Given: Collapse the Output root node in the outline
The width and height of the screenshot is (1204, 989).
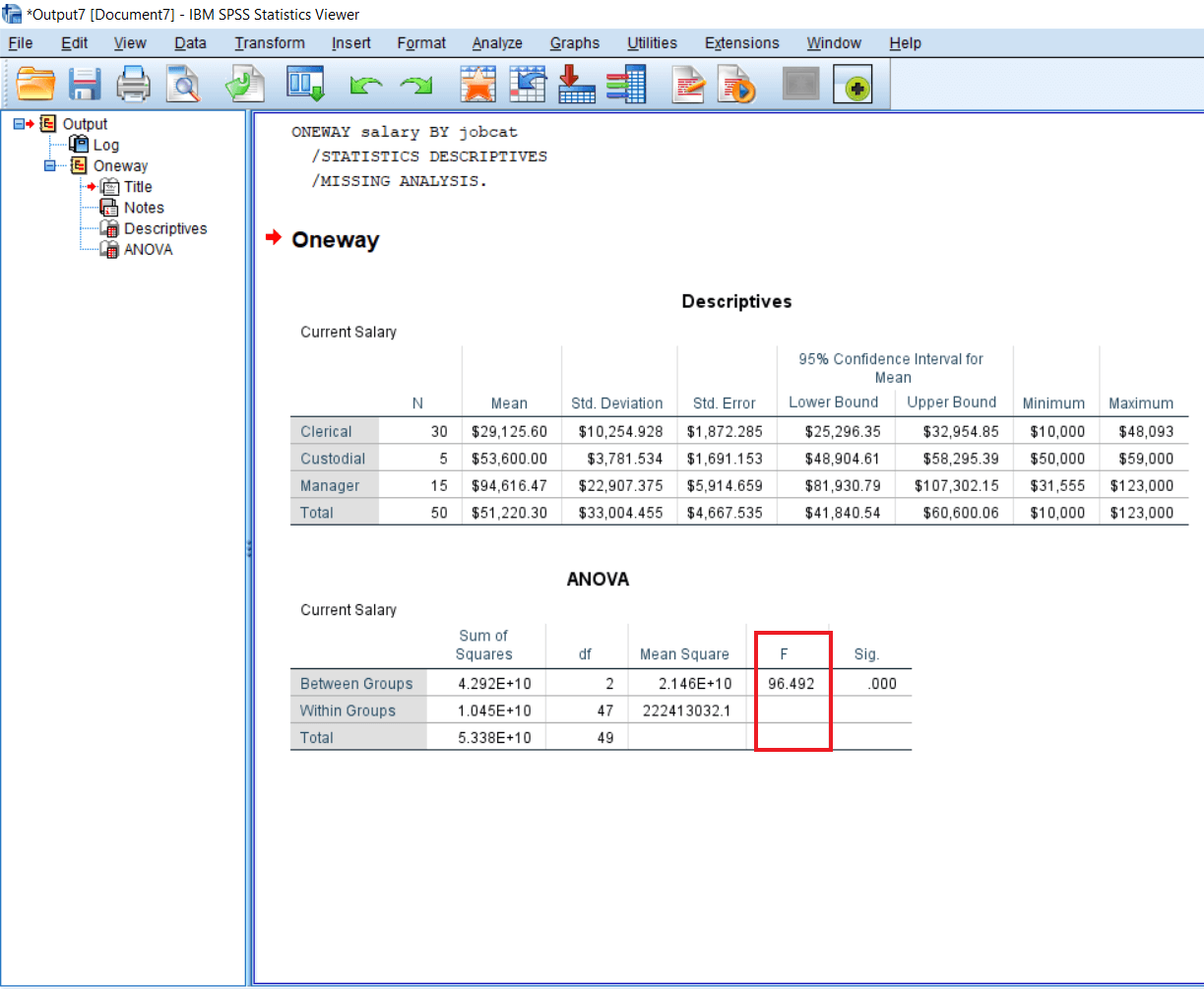Looking at the screenshot, I should (19, 124).
